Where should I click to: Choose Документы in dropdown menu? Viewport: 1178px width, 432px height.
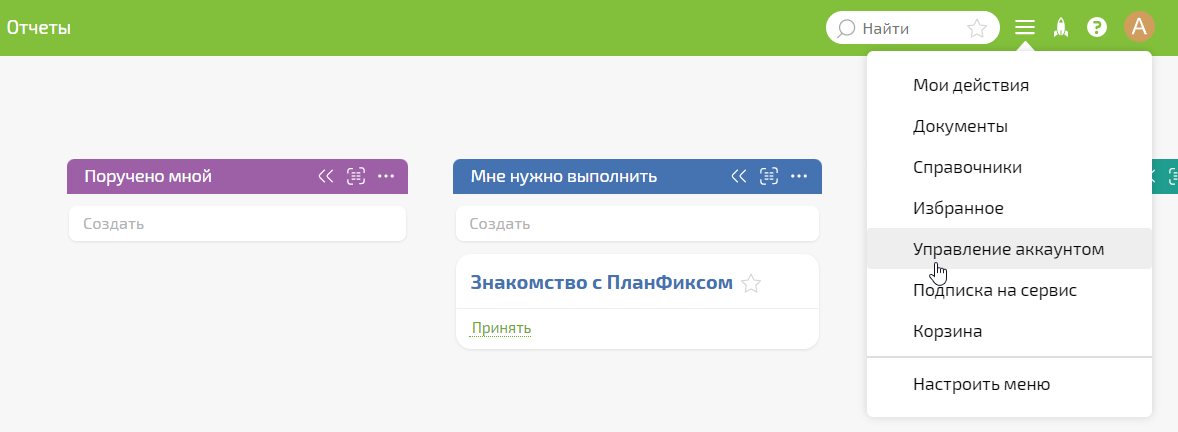point(960,126)
